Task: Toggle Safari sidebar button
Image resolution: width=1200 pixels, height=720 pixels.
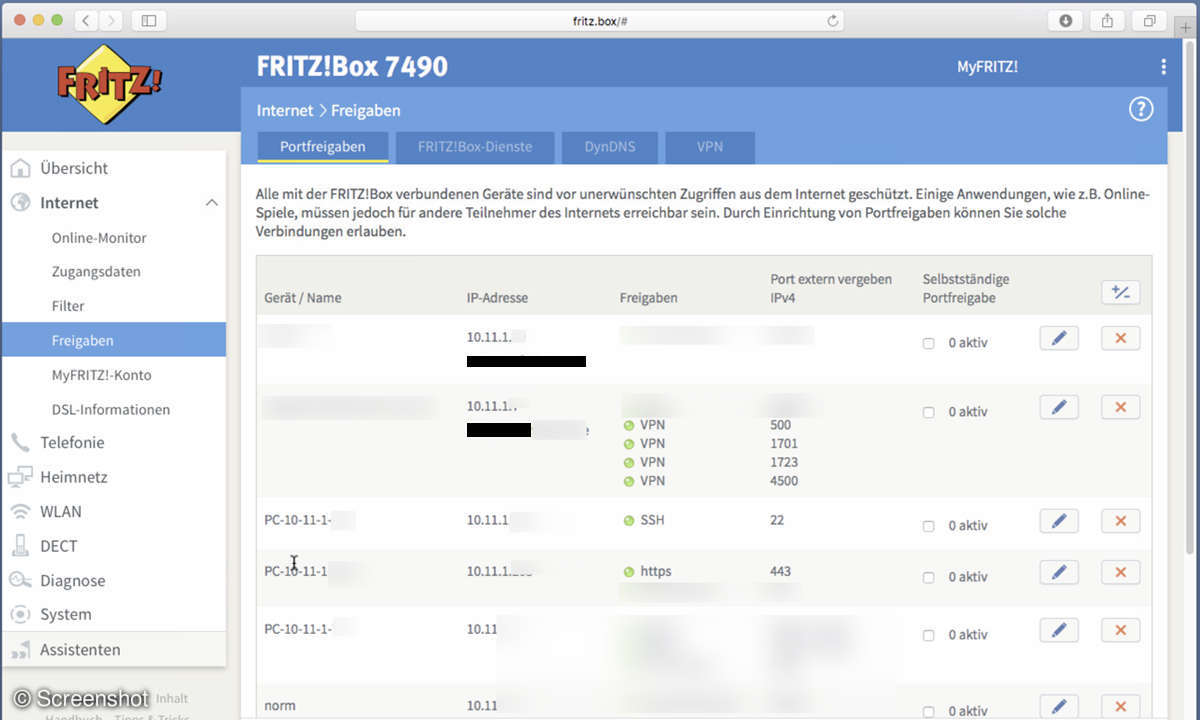Action: click(x=148, y=20)
